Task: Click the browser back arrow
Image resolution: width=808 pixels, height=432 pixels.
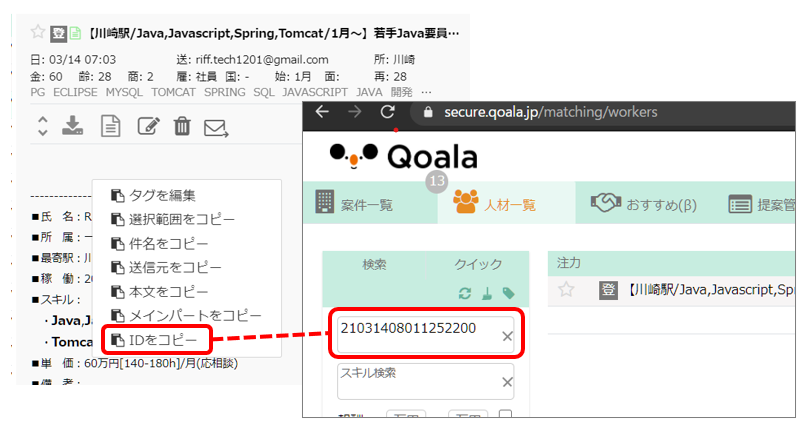Action: coord(322,112)
